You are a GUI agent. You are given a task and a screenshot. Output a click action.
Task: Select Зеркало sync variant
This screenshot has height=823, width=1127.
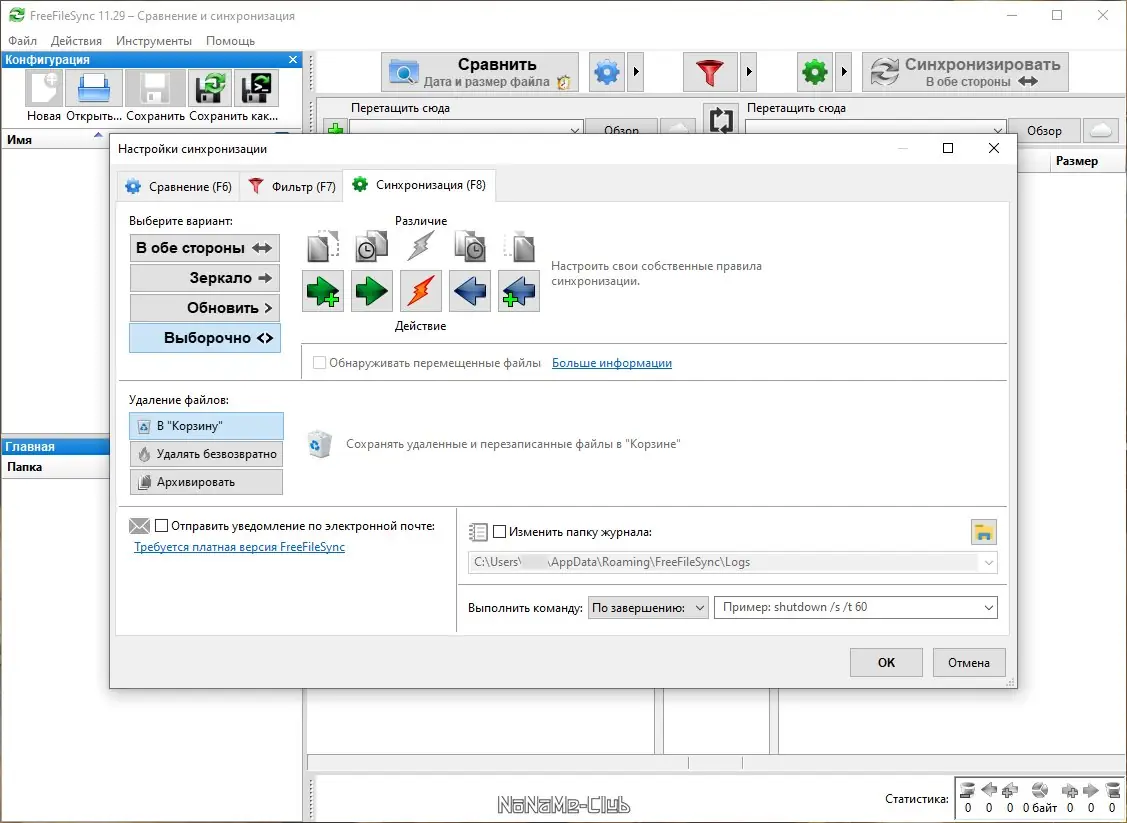205,278
